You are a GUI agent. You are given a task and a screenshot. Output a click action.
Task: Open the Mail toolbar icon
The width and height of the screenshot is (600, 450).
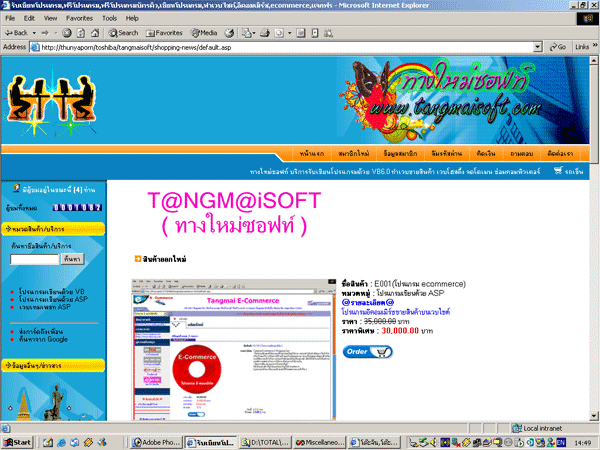point(248,33)
